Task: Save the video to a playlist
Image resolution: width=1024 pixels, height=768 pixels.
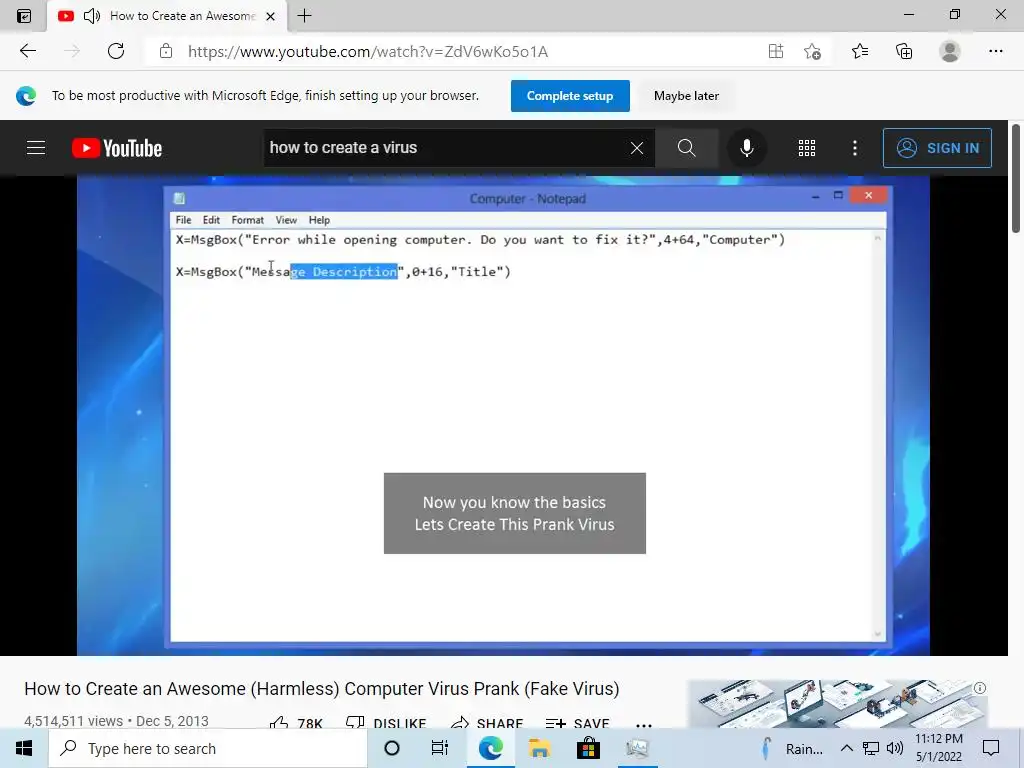Action: (577, 723)
